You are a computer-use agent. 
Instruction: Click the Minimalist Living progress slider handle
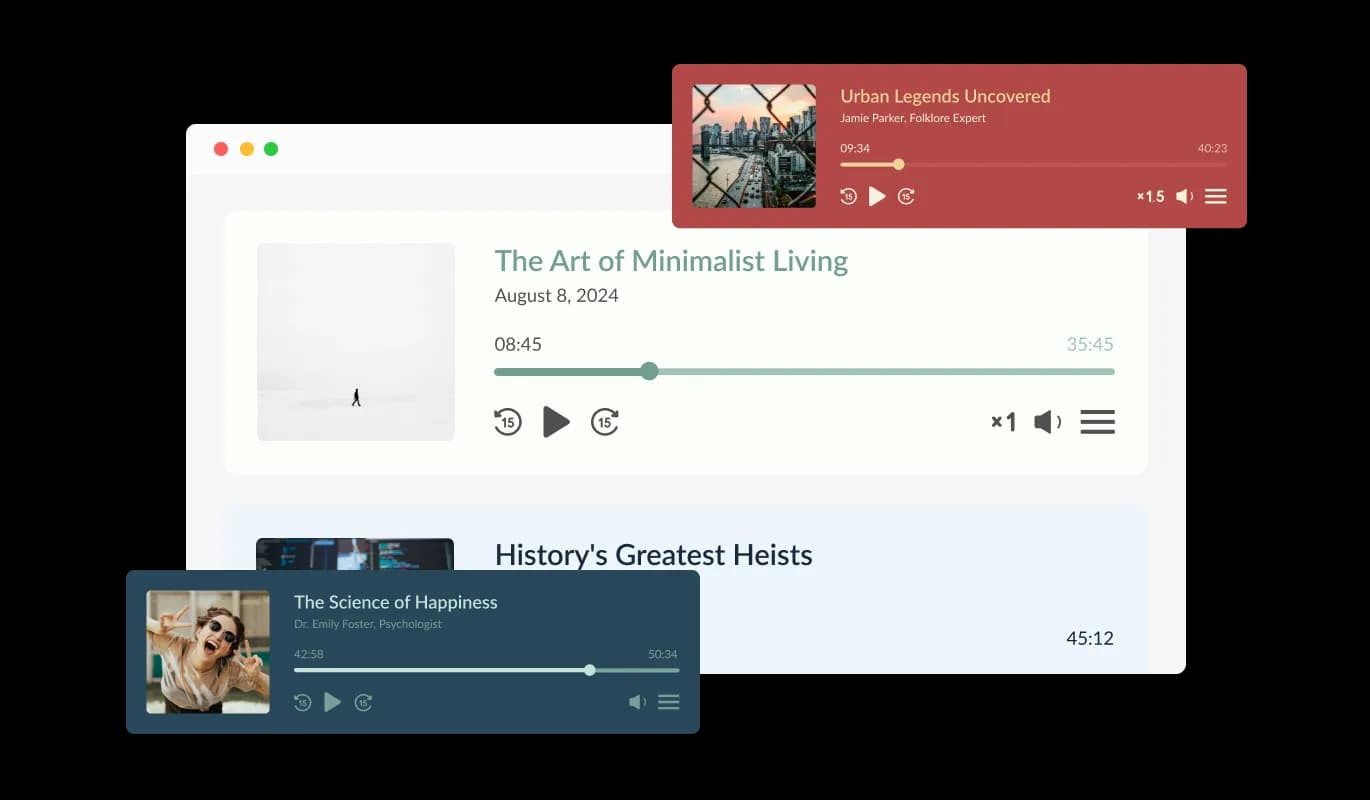649,371
